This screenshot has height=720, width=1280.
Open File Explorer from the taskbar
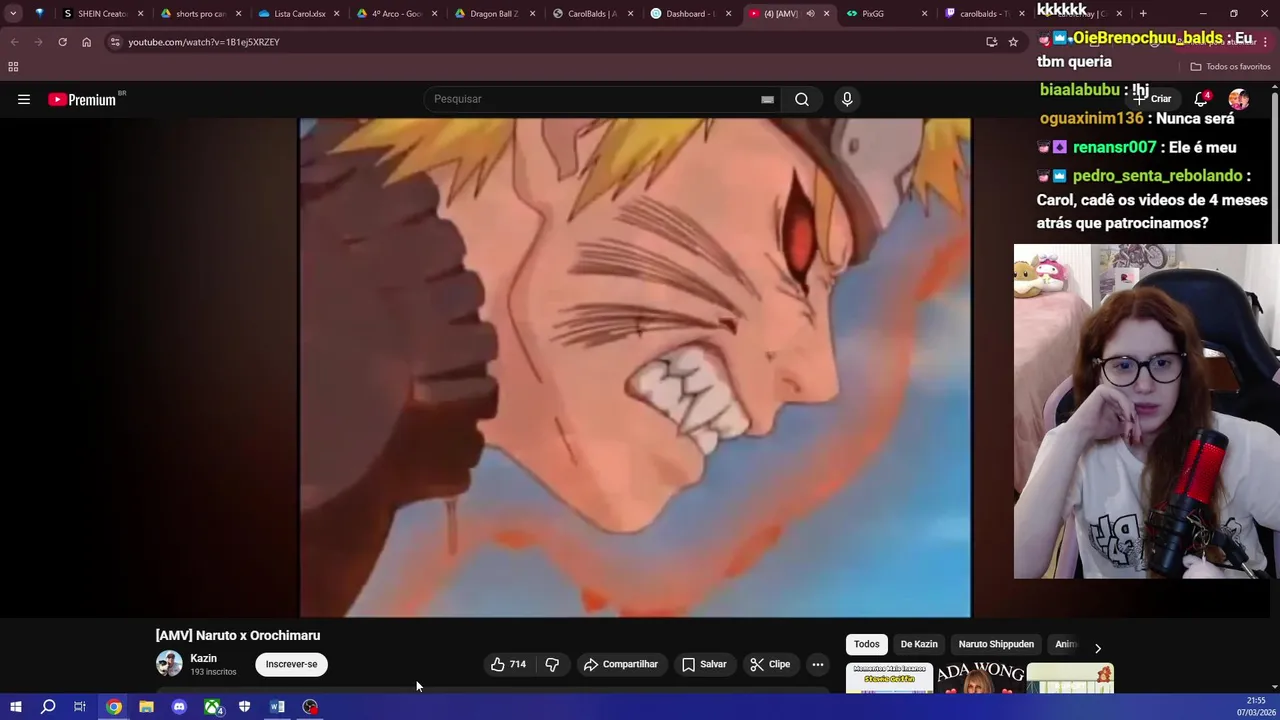point(146,707)
